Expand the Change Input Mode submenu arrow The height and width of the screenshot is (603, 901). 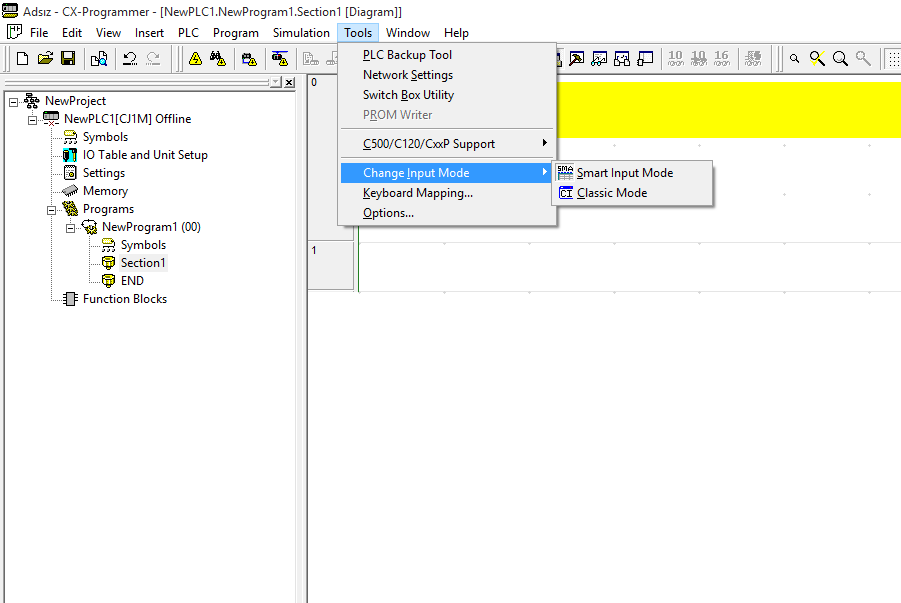(x=544, y=172)
